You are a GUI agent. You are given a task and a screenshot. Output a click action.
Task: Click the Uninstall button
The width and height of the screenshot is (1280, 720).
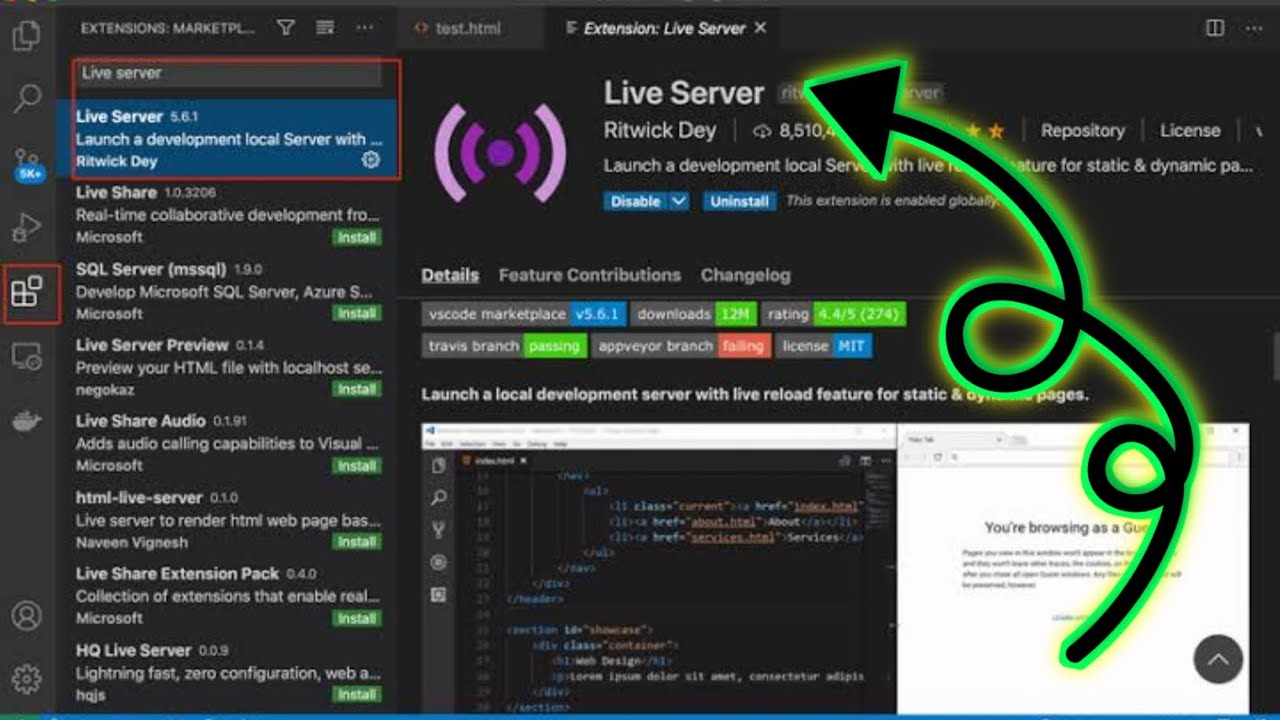tap(739, 201)
